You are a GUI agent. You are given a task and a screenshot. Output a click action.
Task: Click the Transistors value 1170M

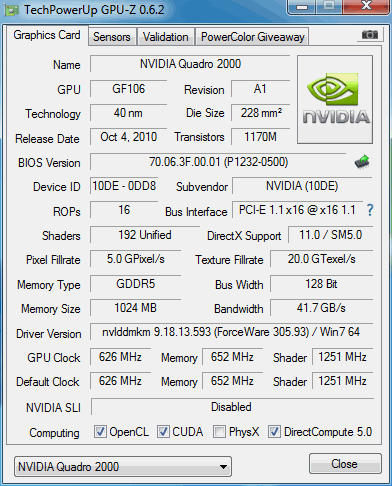[x=260, y=137]
